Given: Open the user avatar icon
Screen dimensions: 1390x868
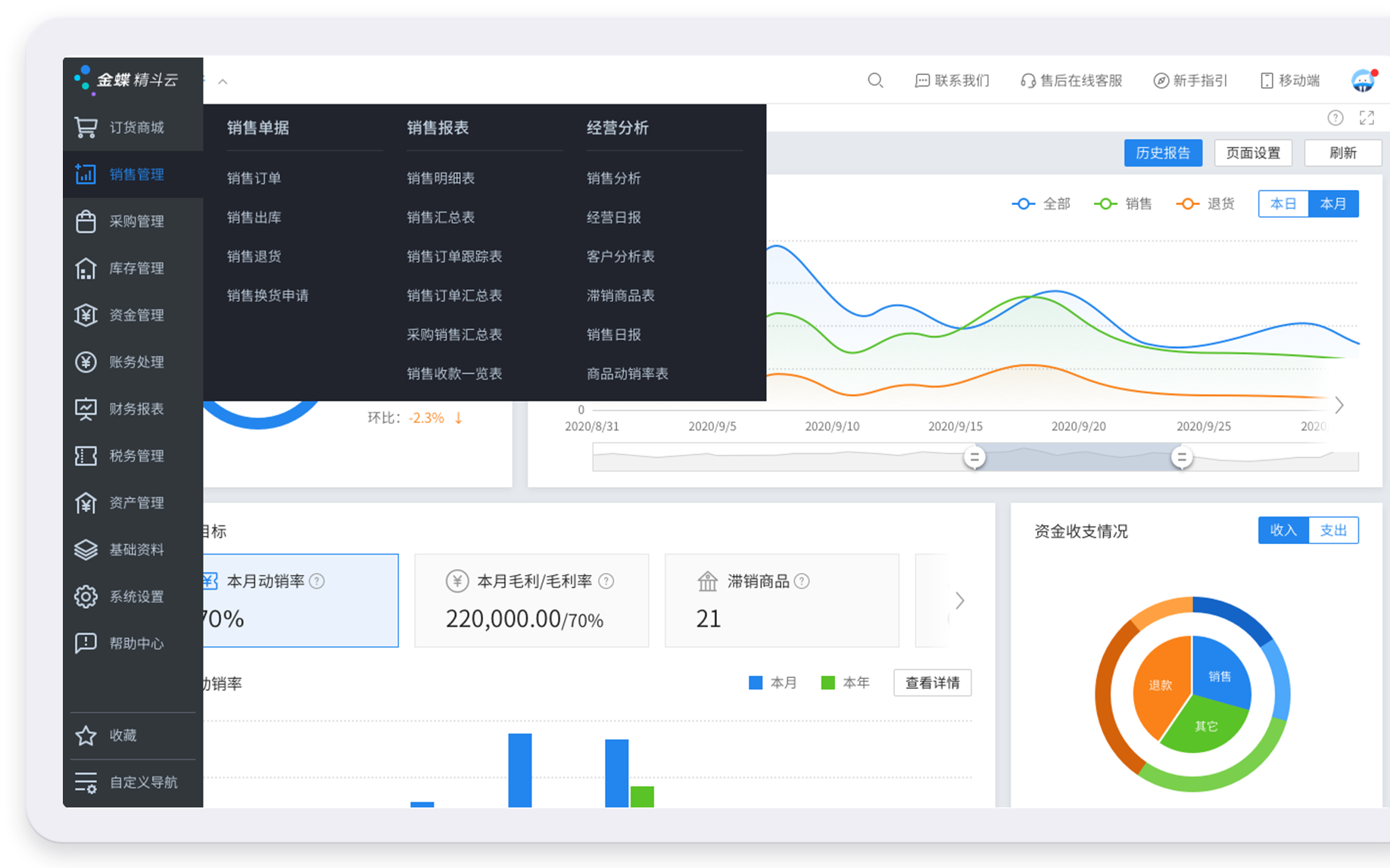Looking at the screenshot, I should click(x=1363, y=80).
